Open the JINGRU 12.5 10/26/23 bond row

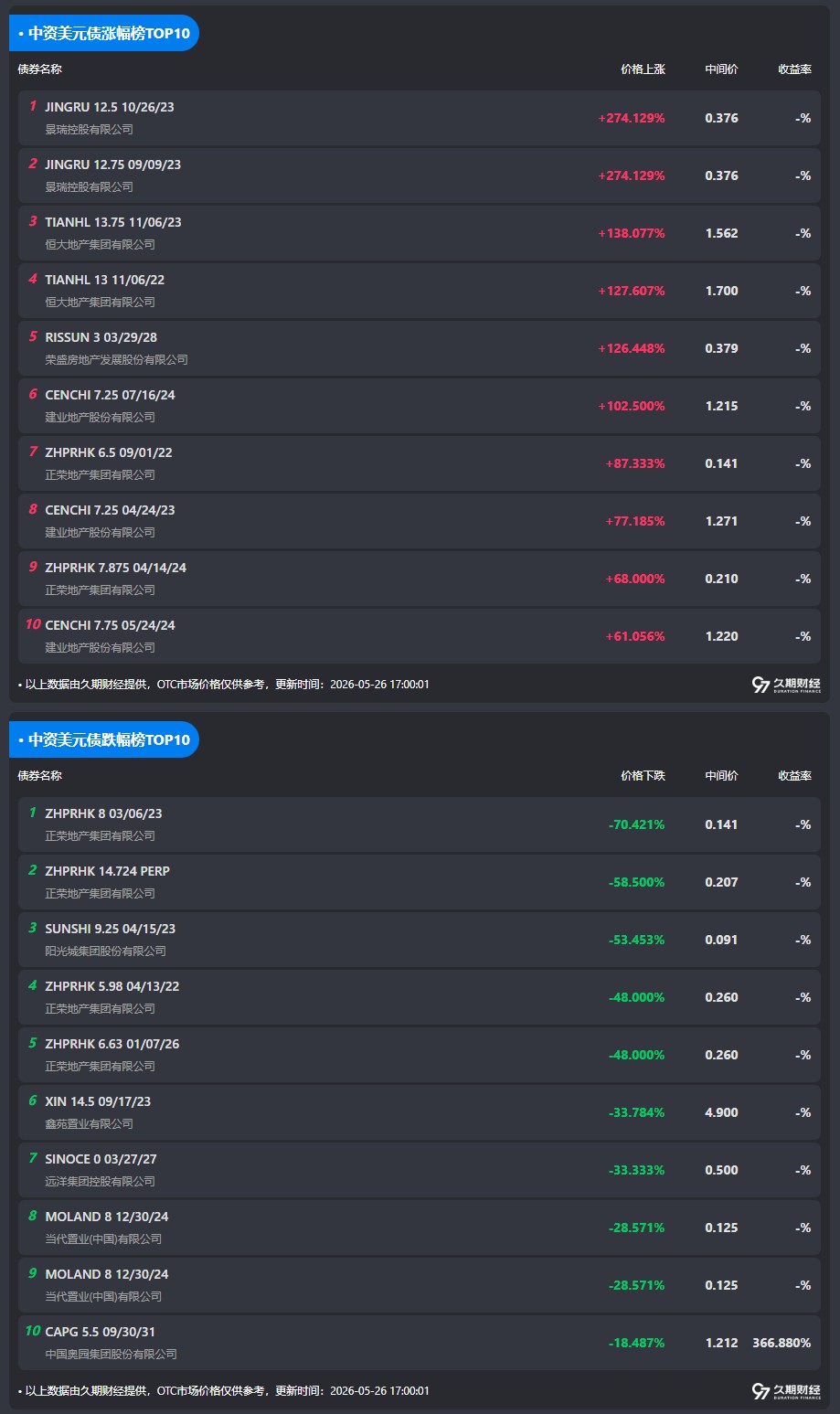pos(420,118)
